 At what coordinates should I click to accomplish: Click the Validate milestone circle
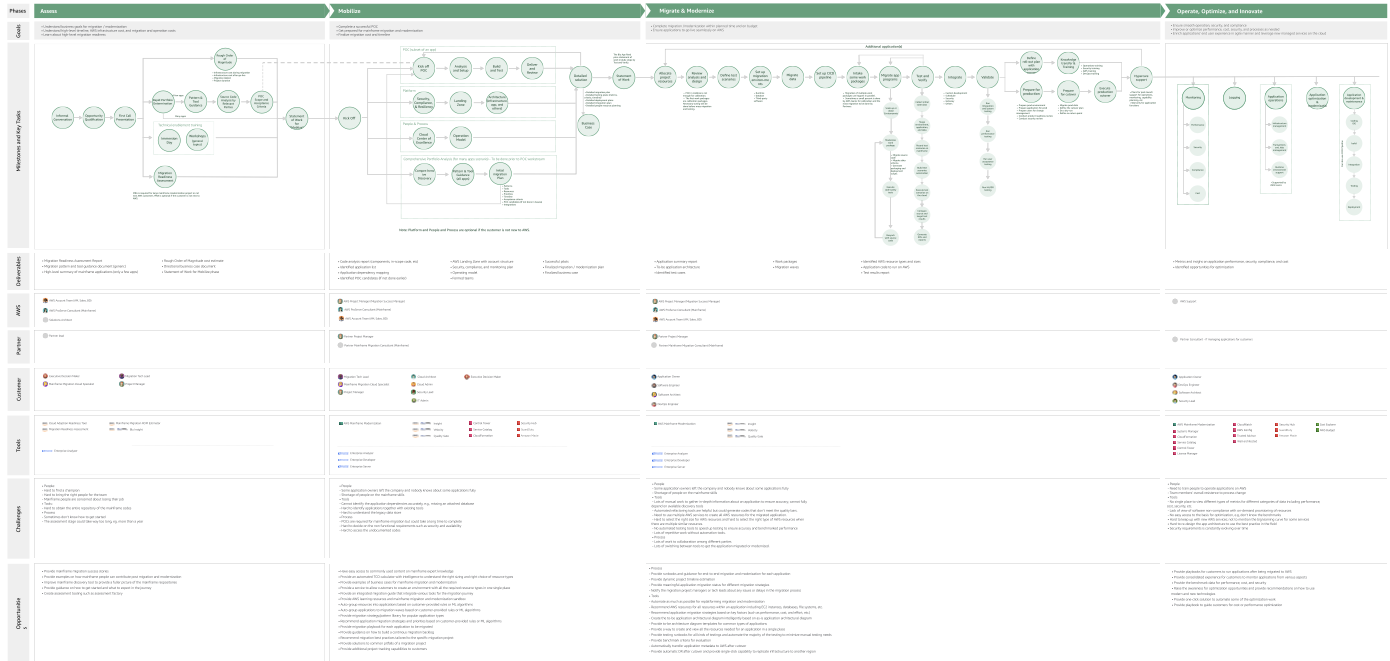point(987,76)
